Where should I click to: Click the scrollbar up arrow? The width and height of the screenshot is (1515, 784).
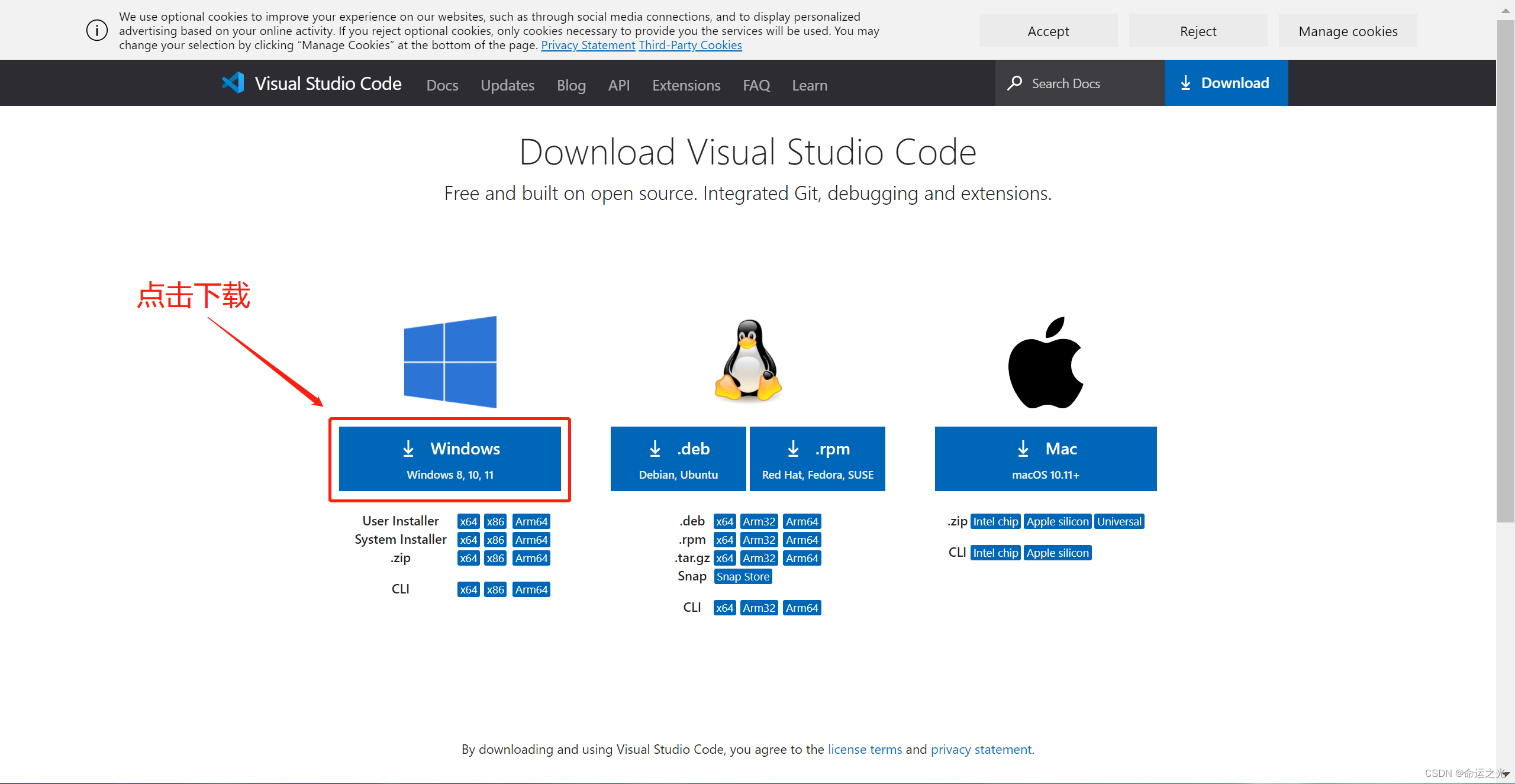1506,11
